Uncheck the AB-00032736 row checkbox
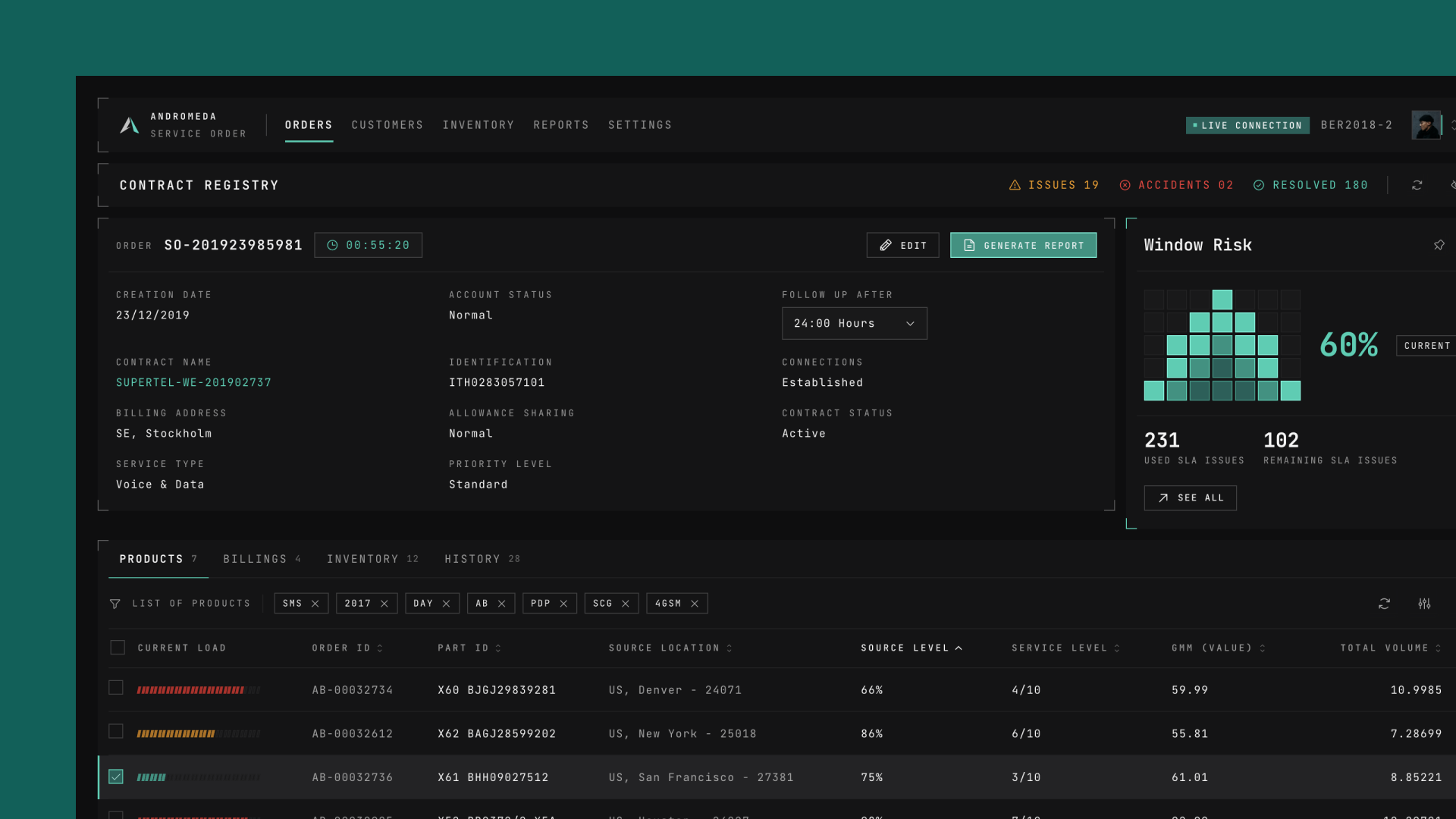Image resolution: width=1456 pixels, height=819 pixels. 116,777
